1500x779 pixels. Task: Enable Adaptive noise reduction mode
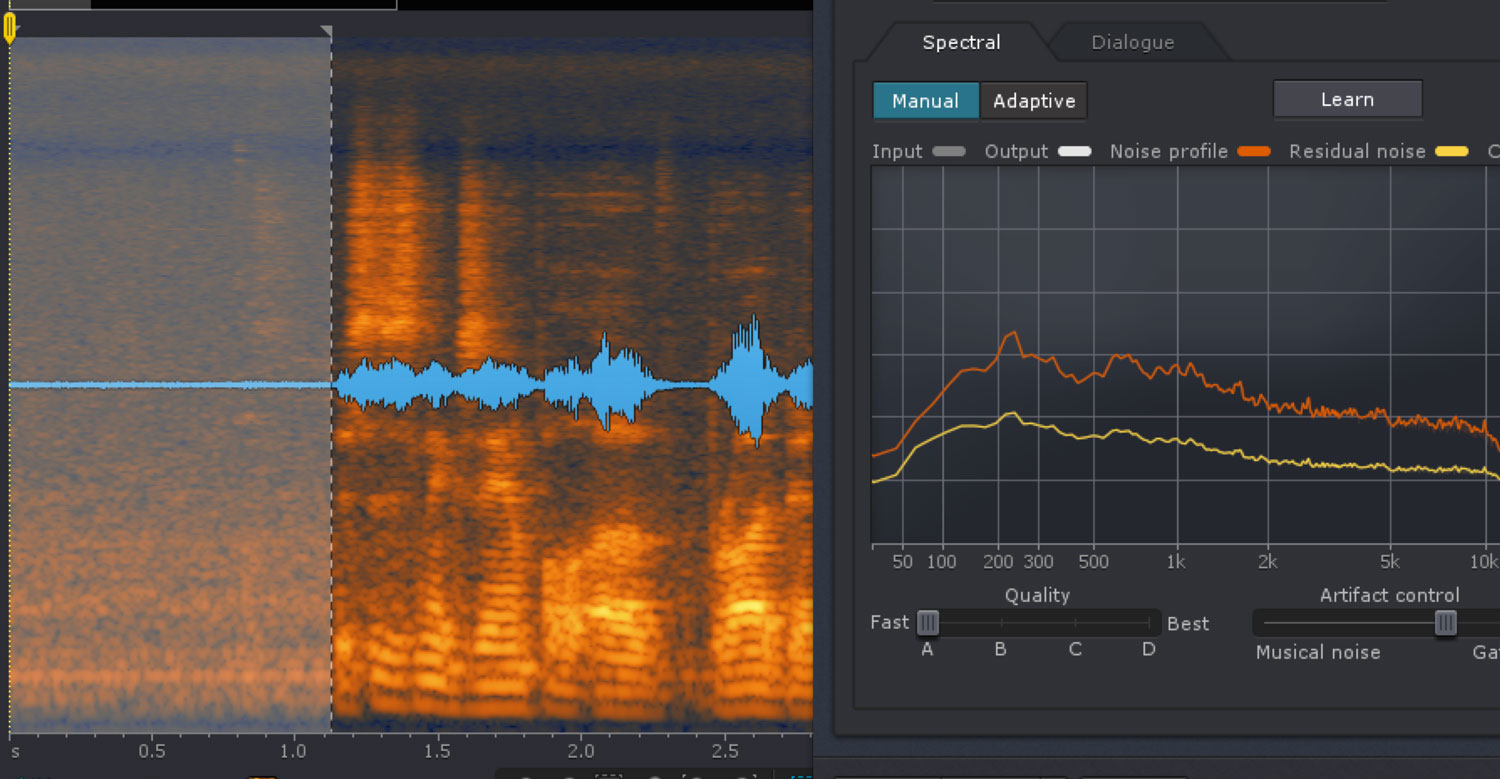pyautogui.click(x=1034, y=100)
